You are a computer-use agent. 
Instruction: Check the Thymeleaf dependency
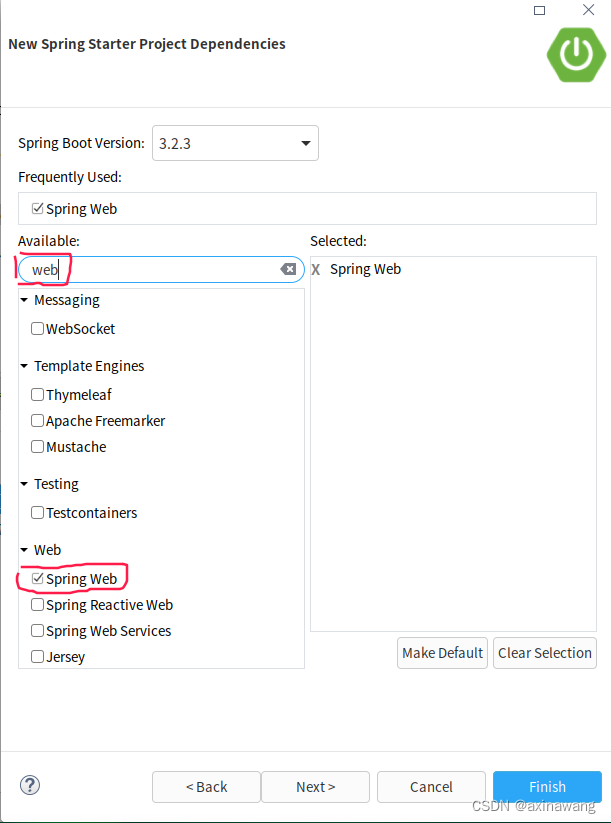tap(37, 394)
